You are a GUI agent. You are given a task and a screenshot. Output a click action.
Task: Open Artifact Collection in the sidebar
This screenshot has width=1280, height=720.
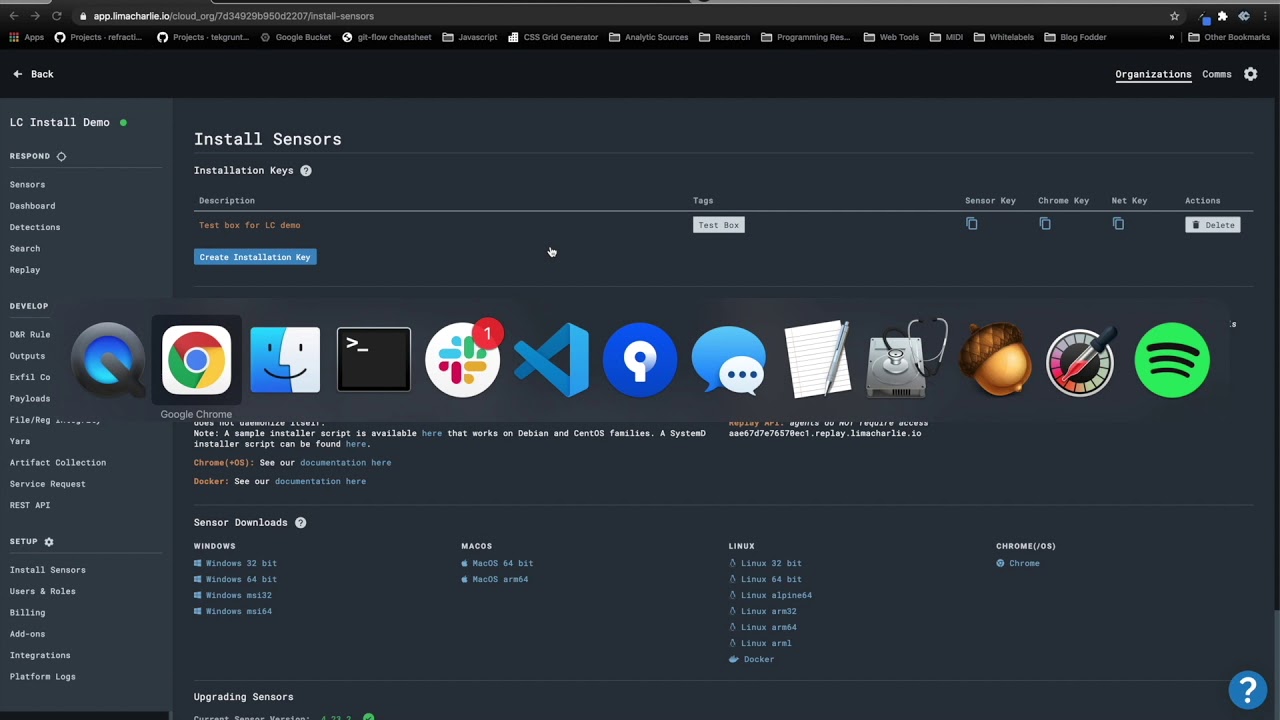pos(58,463)
